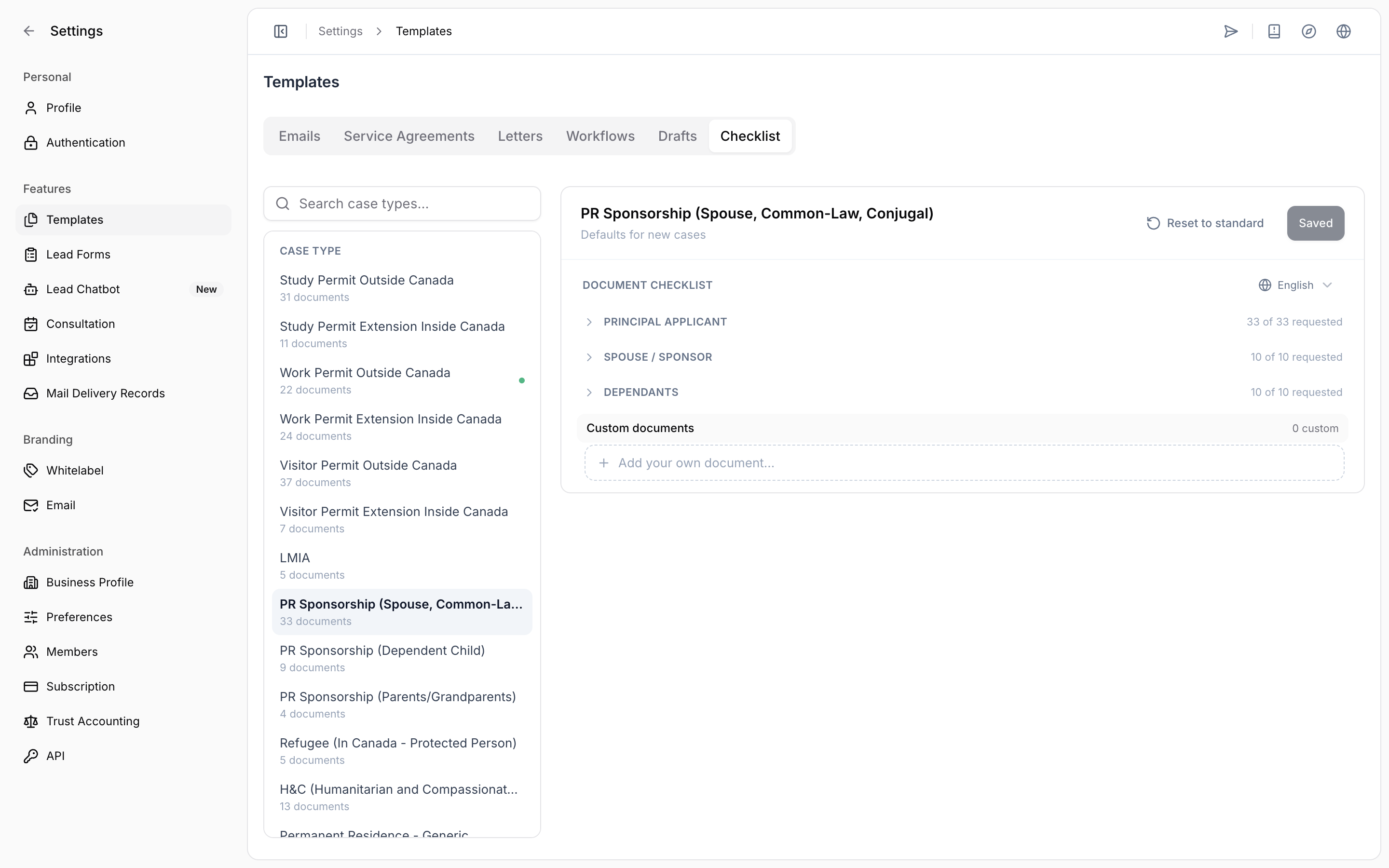Select Refugee (In Canada - Protected Person)
This screenshot has height=868, width=1389.
point(402,751)
